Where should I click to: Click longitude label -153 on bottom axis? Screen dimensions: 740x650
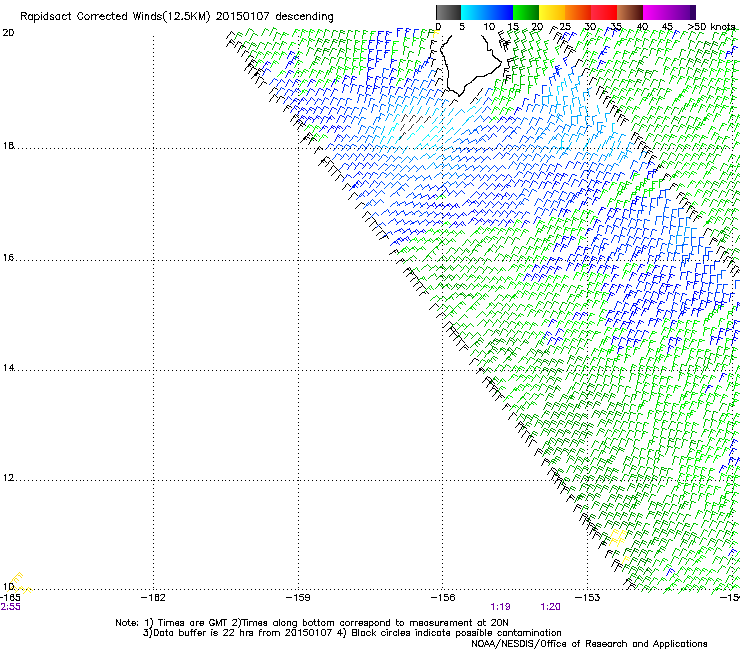[x=588, y=598]
